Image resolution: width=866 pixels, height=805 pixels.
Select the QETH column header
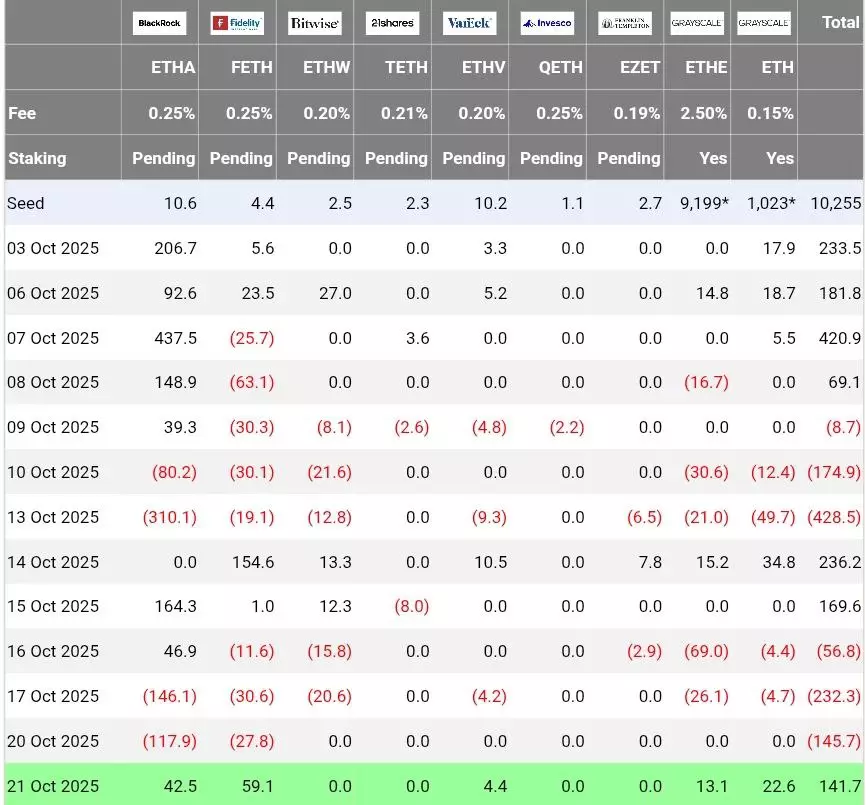click(560, 68)
